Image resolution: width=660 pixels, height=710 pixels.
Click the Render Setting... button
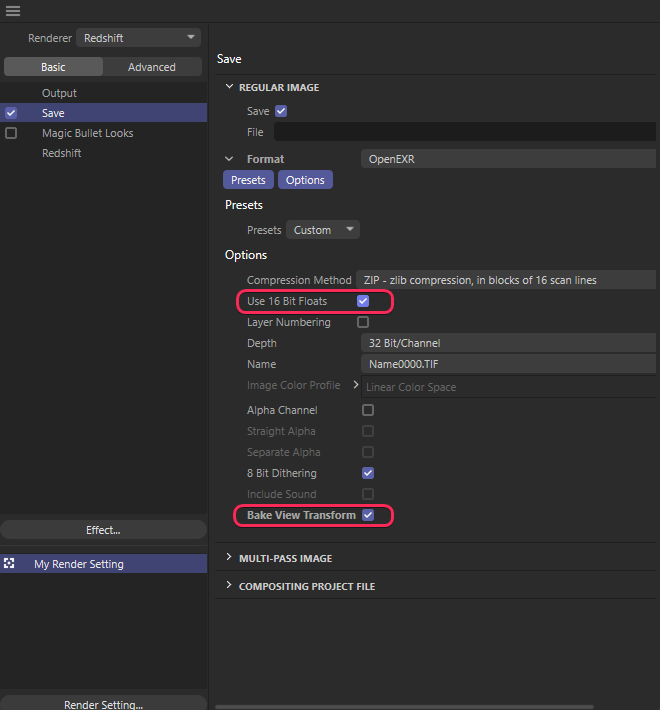pyautogui.click(x=103, y=703)
